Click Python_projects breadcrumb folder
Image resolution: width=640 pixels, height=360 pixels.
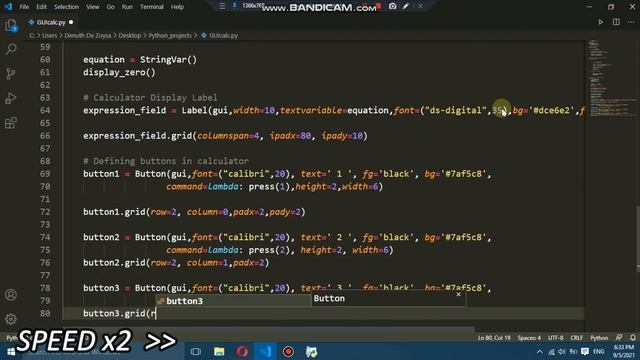coord(170,36)
